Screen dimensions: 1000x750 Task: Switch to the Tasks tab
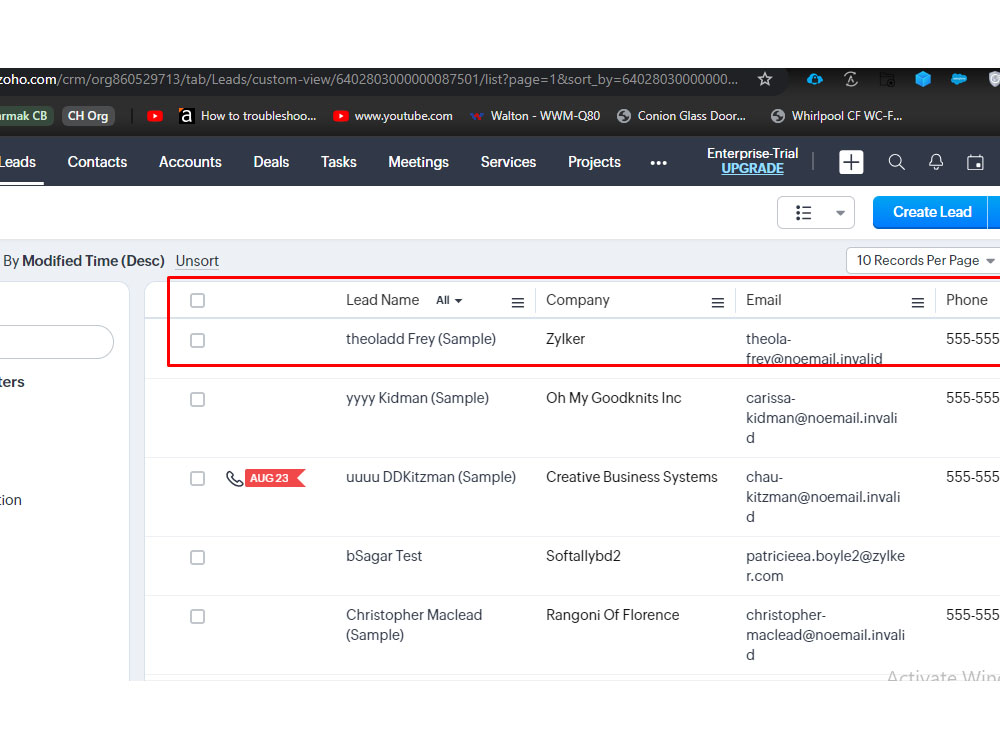(339, 162)
